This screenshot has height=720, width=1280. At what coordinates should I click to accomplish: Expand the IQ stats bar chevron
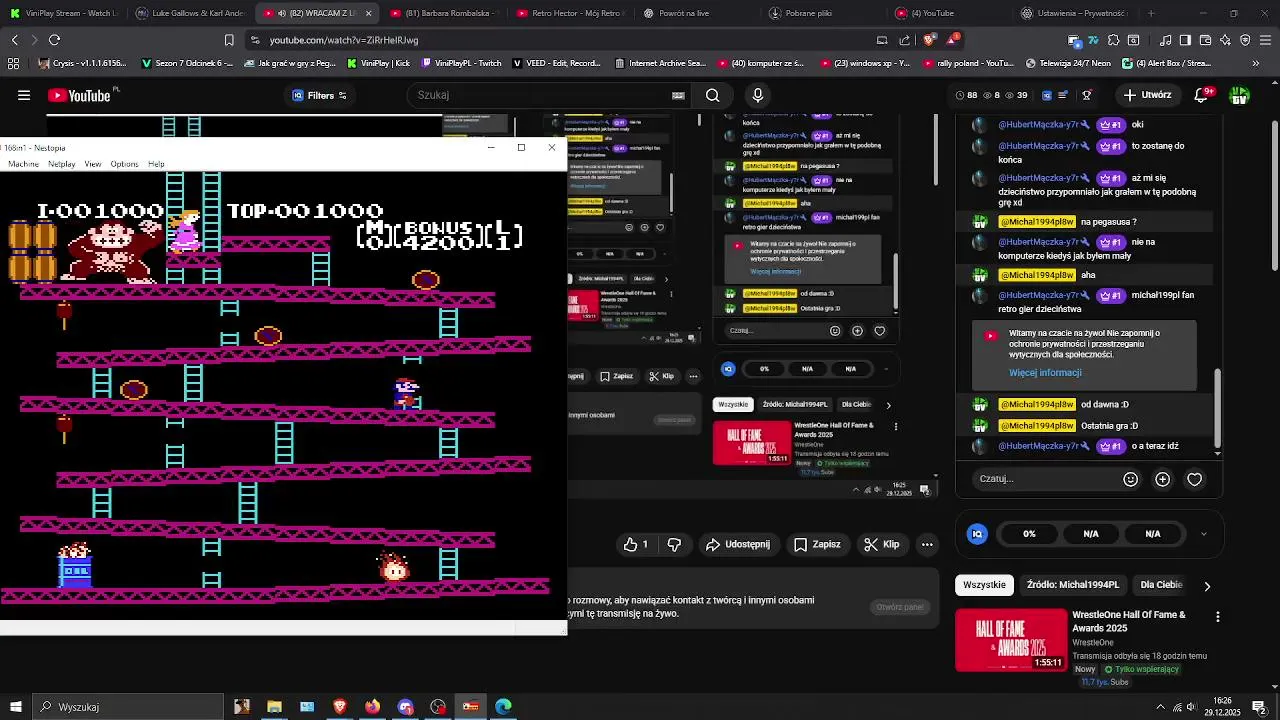click(x=1203, y=534)
